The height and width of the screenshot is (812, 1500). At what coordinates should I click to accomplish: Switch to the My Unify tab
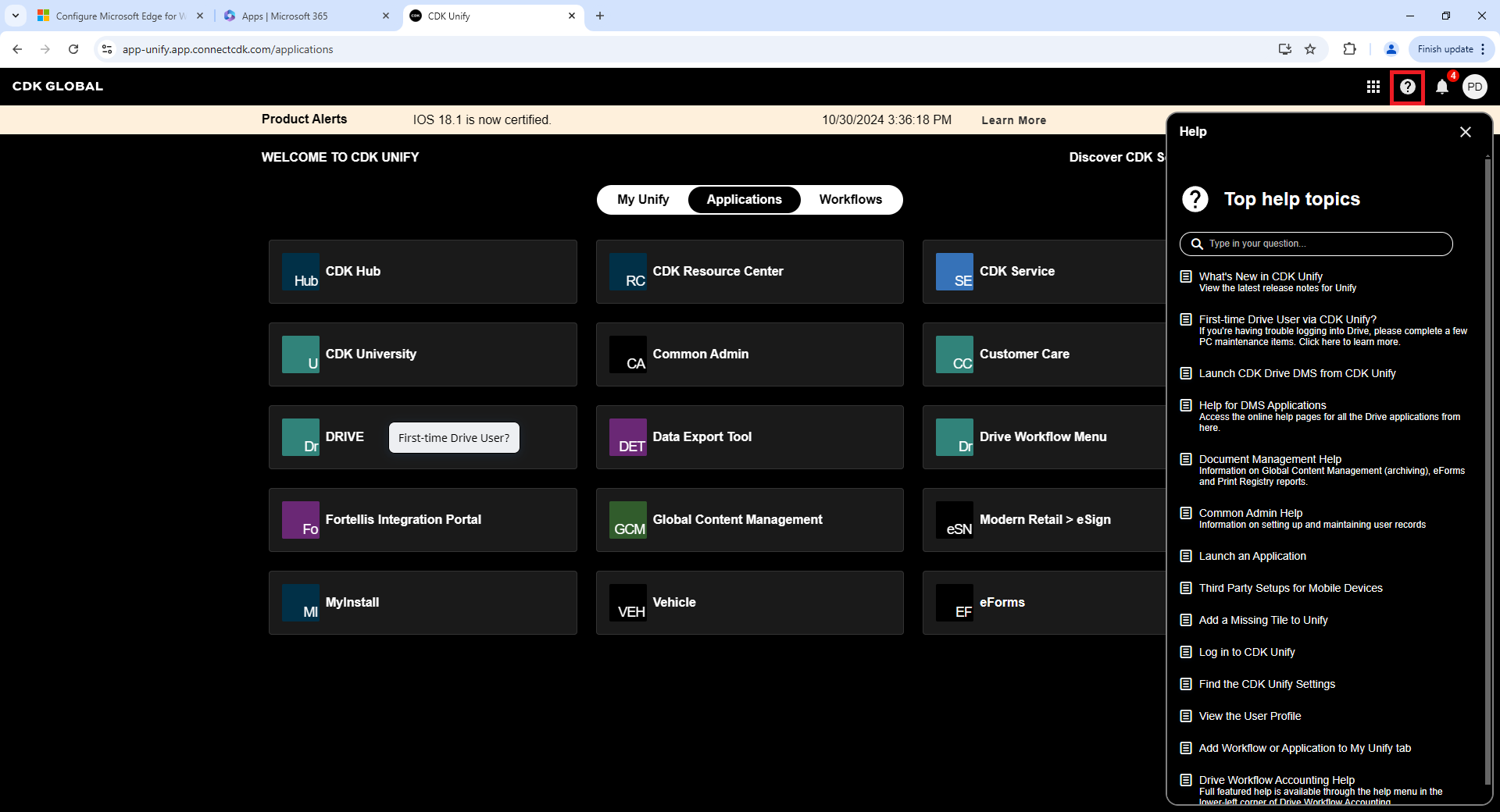[643, 200]
